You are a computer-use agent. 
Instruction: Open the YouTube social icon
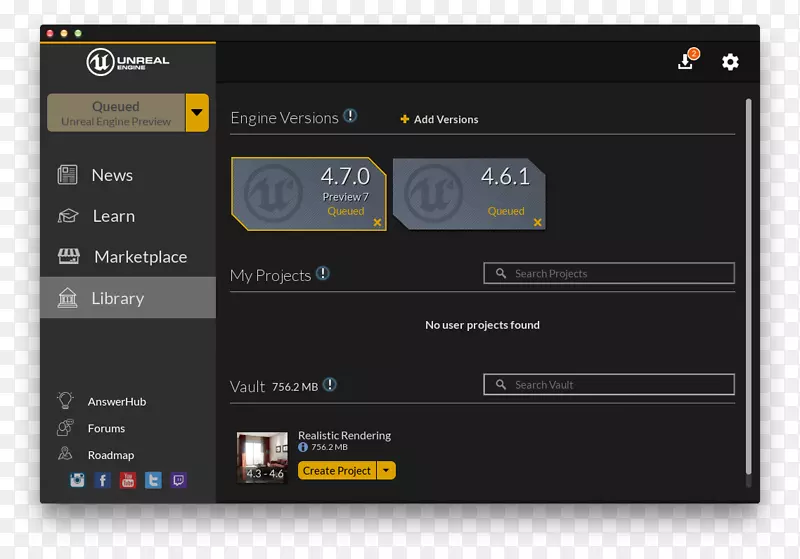click(x=128, y=480)
